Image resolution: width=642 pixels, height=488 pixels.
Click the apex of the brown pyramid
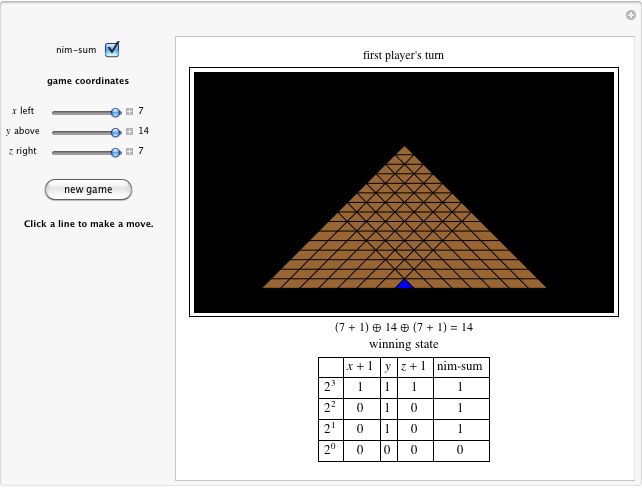click(x=404, y=151)
